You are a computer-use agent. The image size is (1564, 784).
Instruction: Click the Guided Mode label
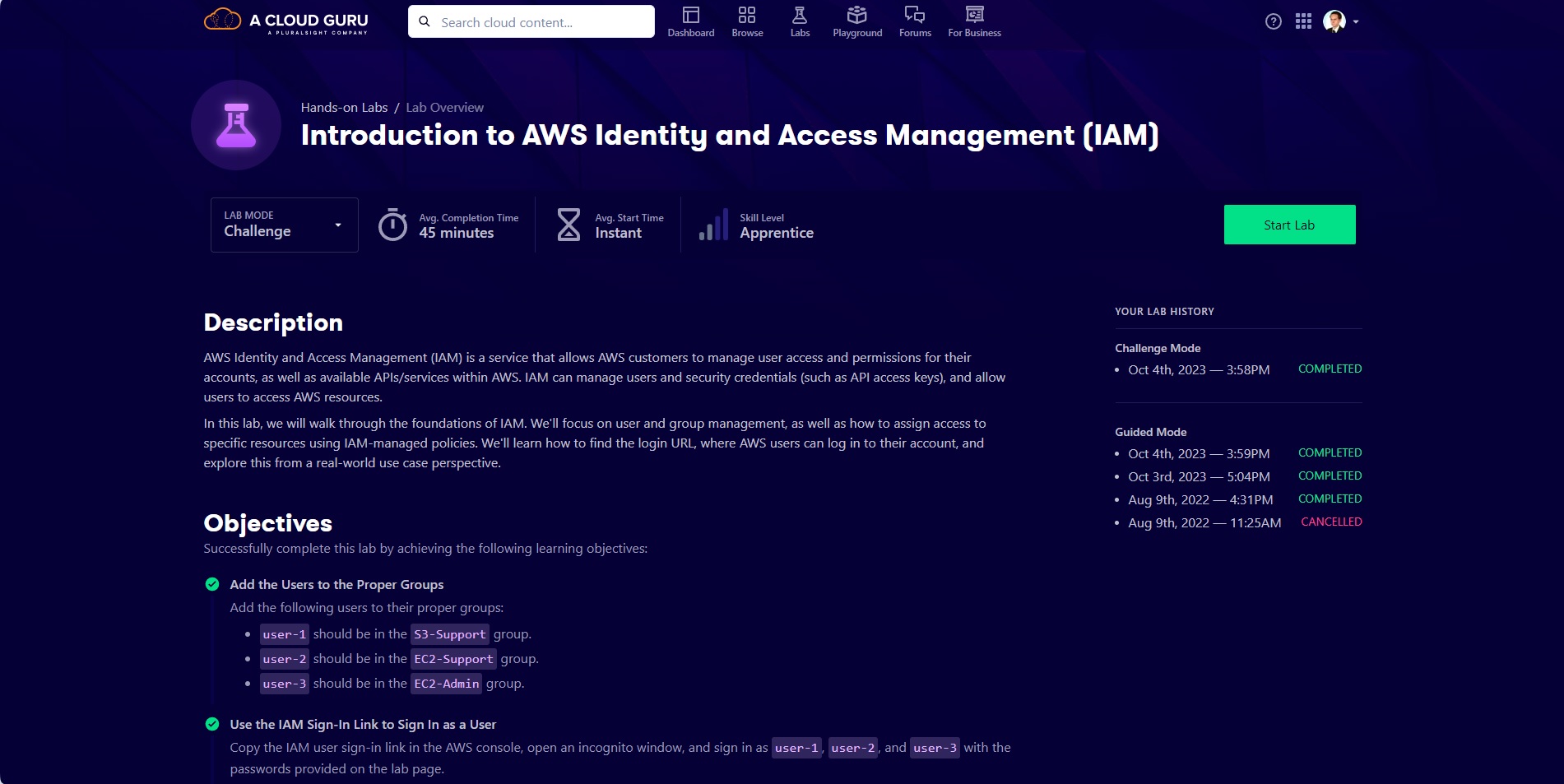click(x=1150, y=432)
